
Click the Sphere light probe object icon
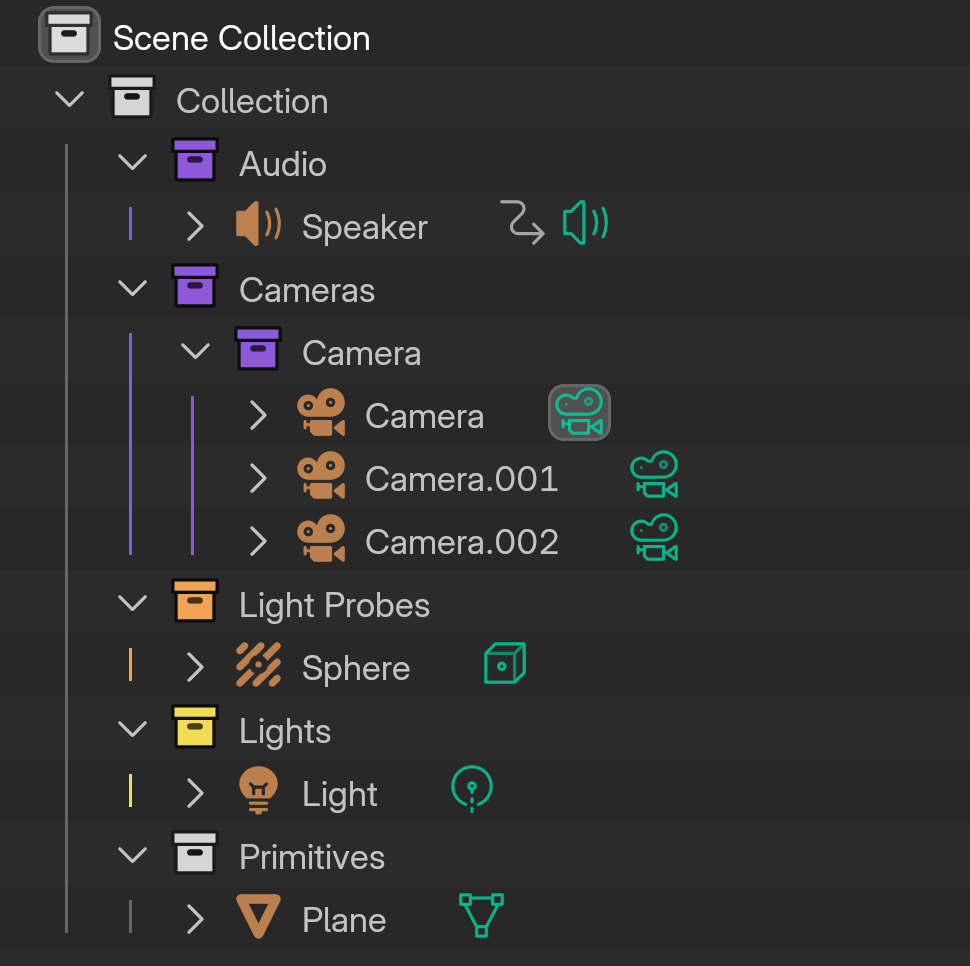(x=259, y=665)
